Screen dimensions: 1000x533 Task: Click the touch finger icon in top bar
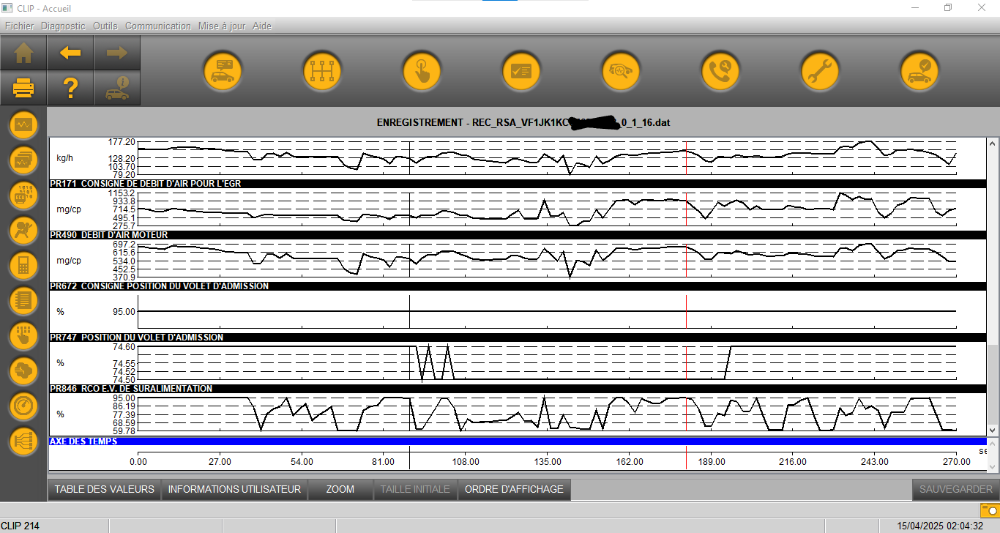coord(422,71)
